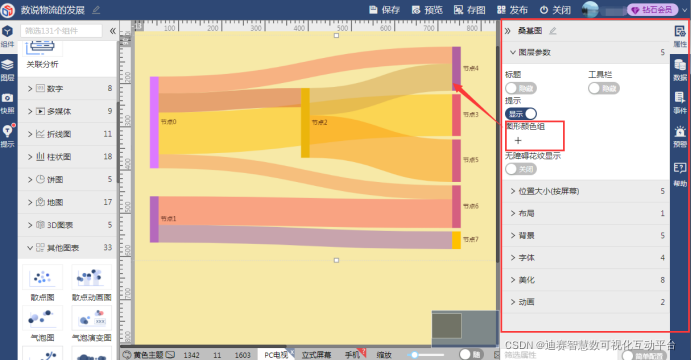
Task: Rename 桑基图 with pencil icon
Action: point(553,31)
